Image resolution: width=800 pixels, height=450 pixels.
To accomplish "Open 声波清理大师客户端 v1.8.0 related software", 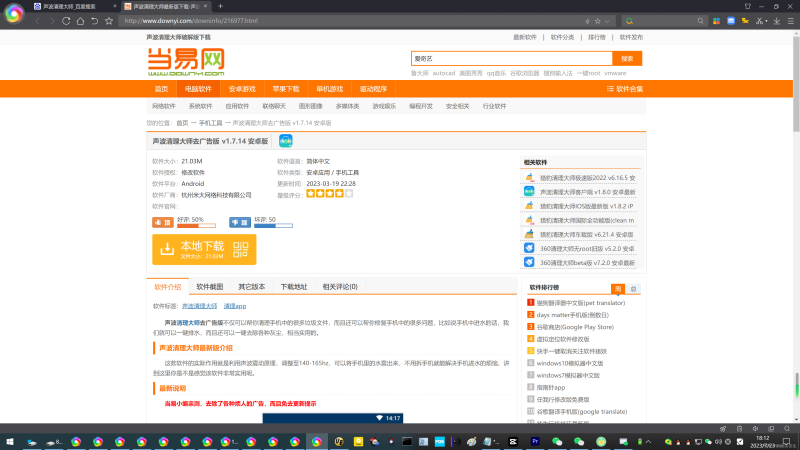I will pos(588,192).
